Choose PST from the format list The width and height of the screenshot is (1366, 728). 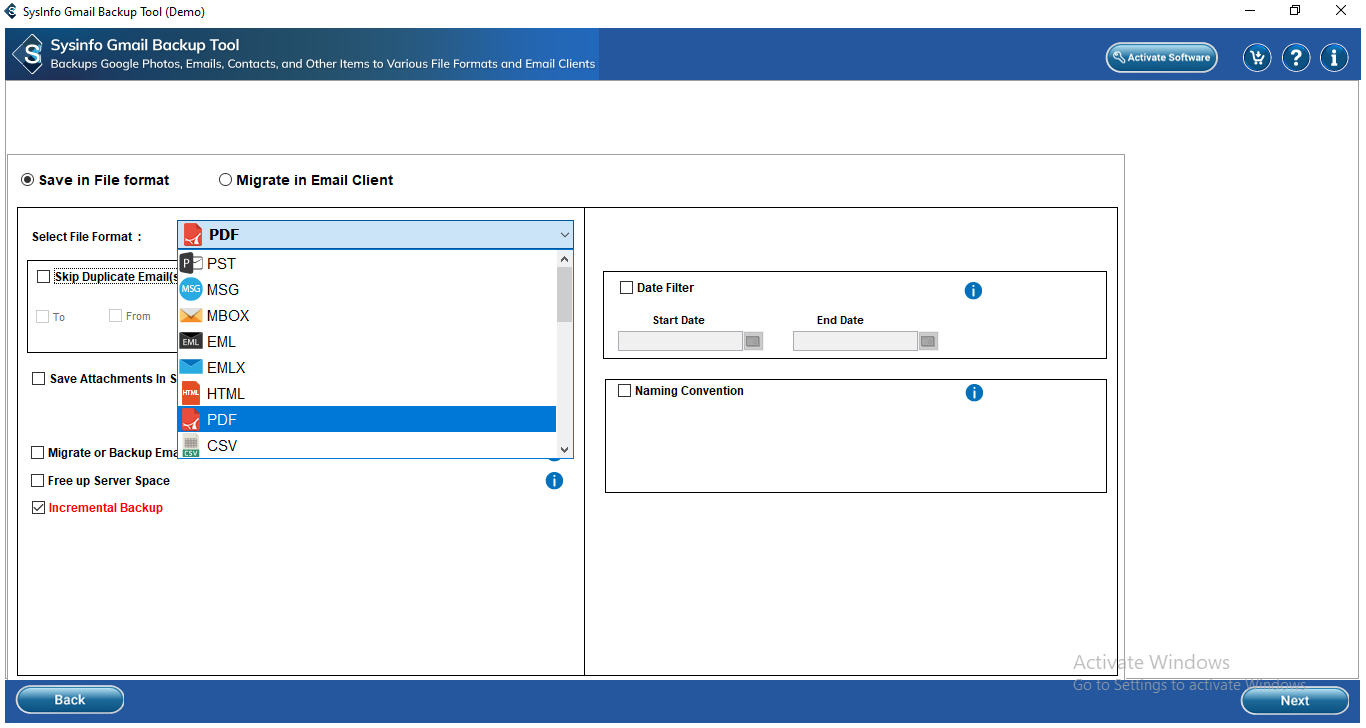coord(221,264)
